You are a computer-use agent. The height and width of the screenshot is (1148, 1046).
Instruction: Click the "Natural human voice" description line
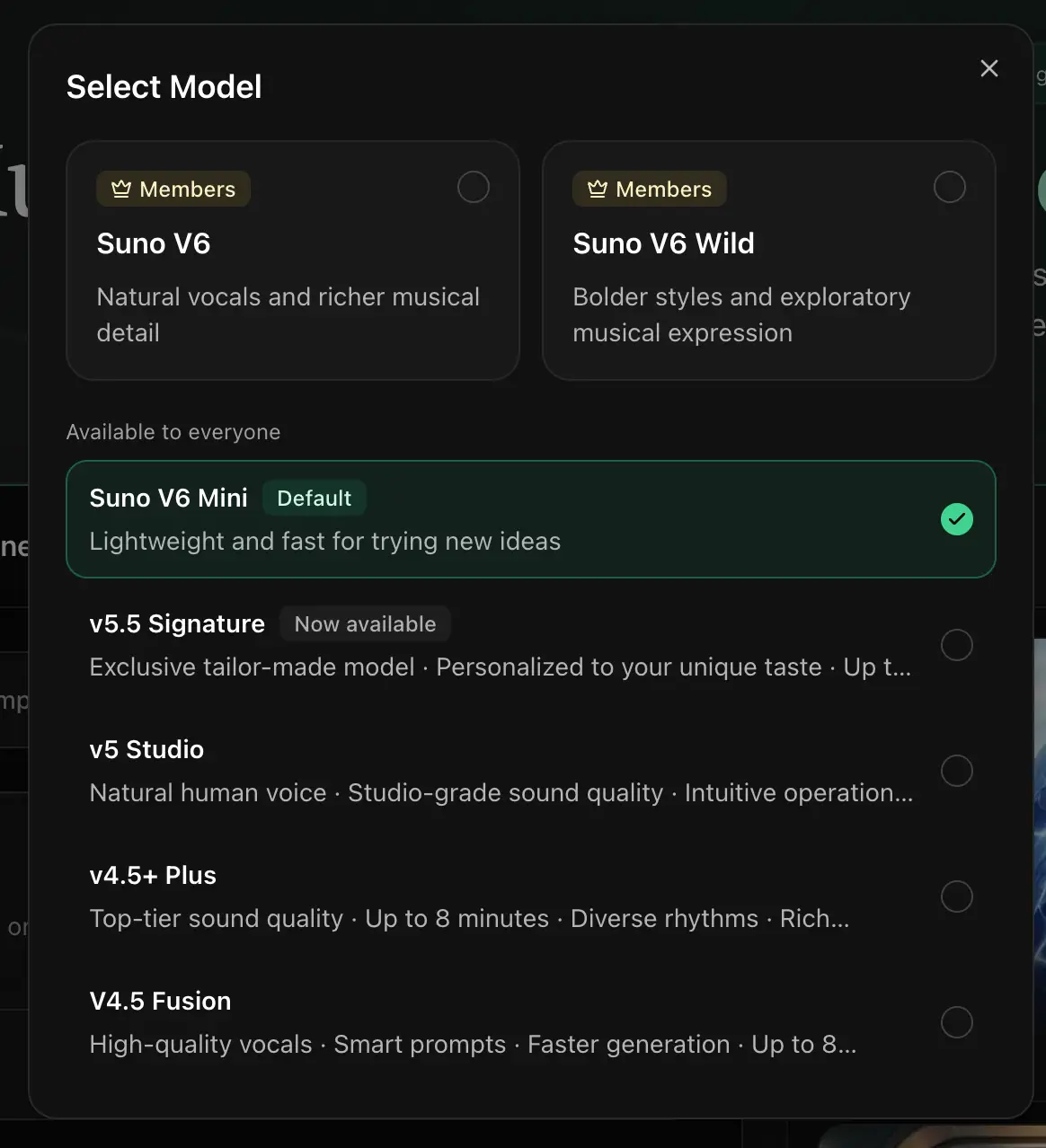coord(501,793)
